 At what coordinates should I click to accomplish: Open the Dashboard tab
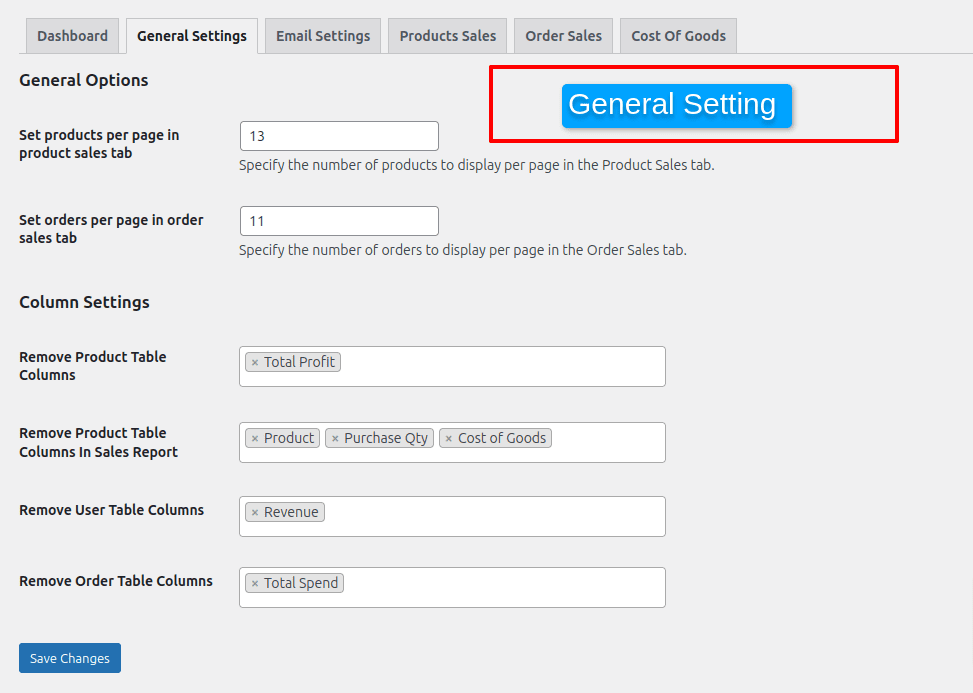[x=72, y=36]
